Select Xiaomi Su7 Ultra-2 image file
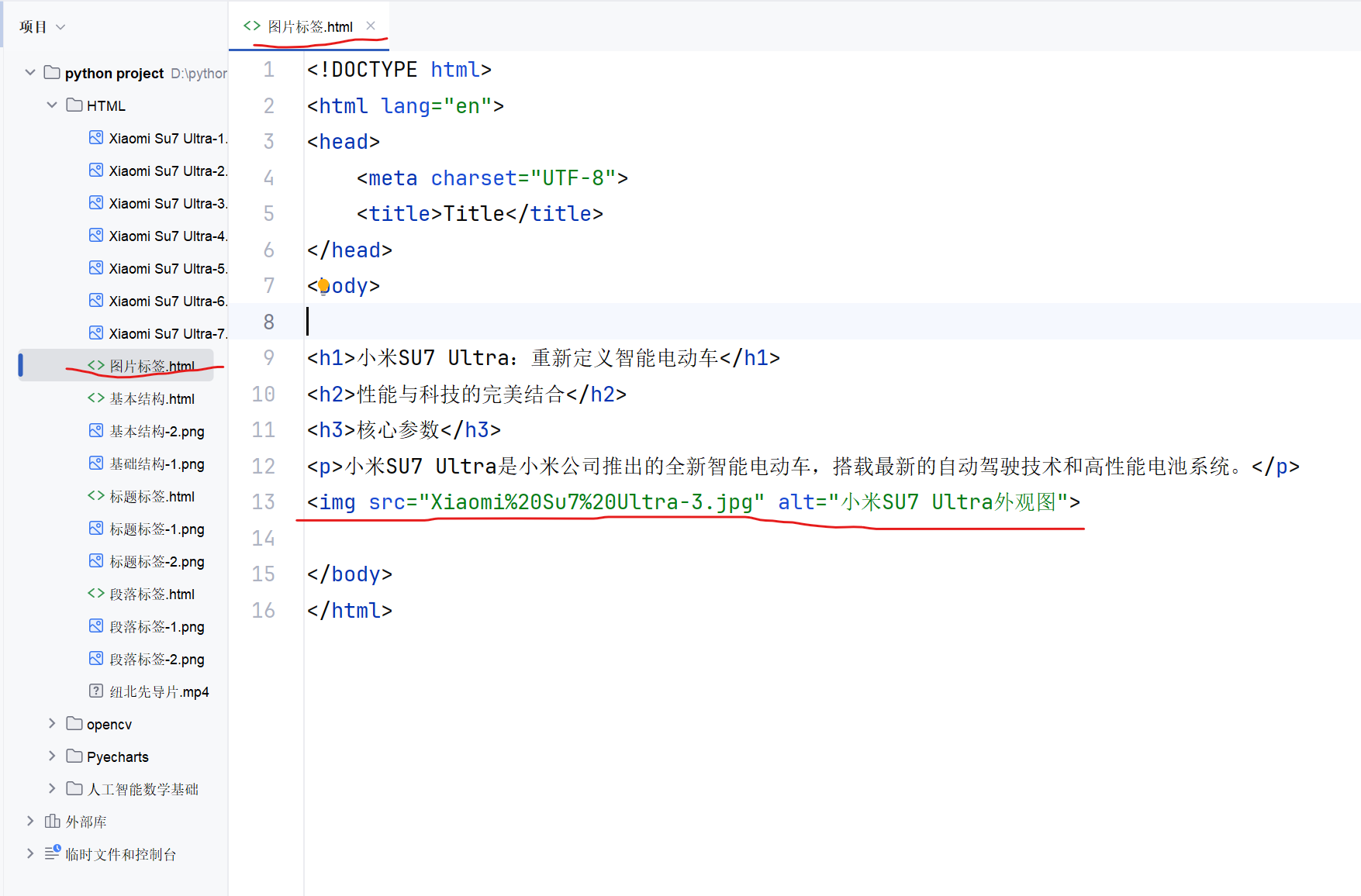The image size is (1361, 896). 168,171
